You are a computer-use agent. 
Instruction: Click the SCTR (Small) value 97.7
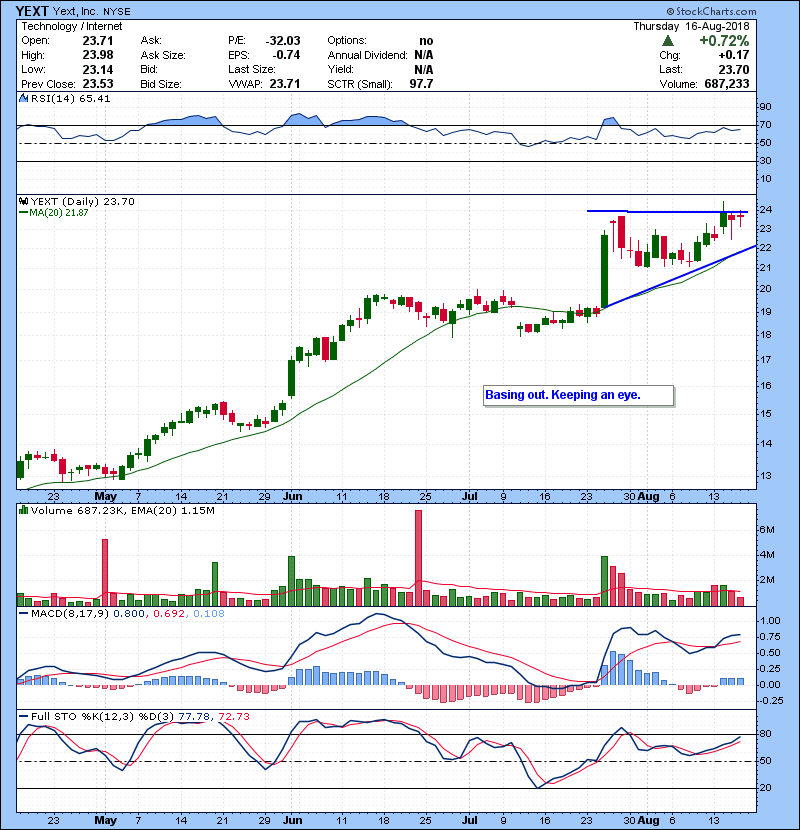point(421,84)
